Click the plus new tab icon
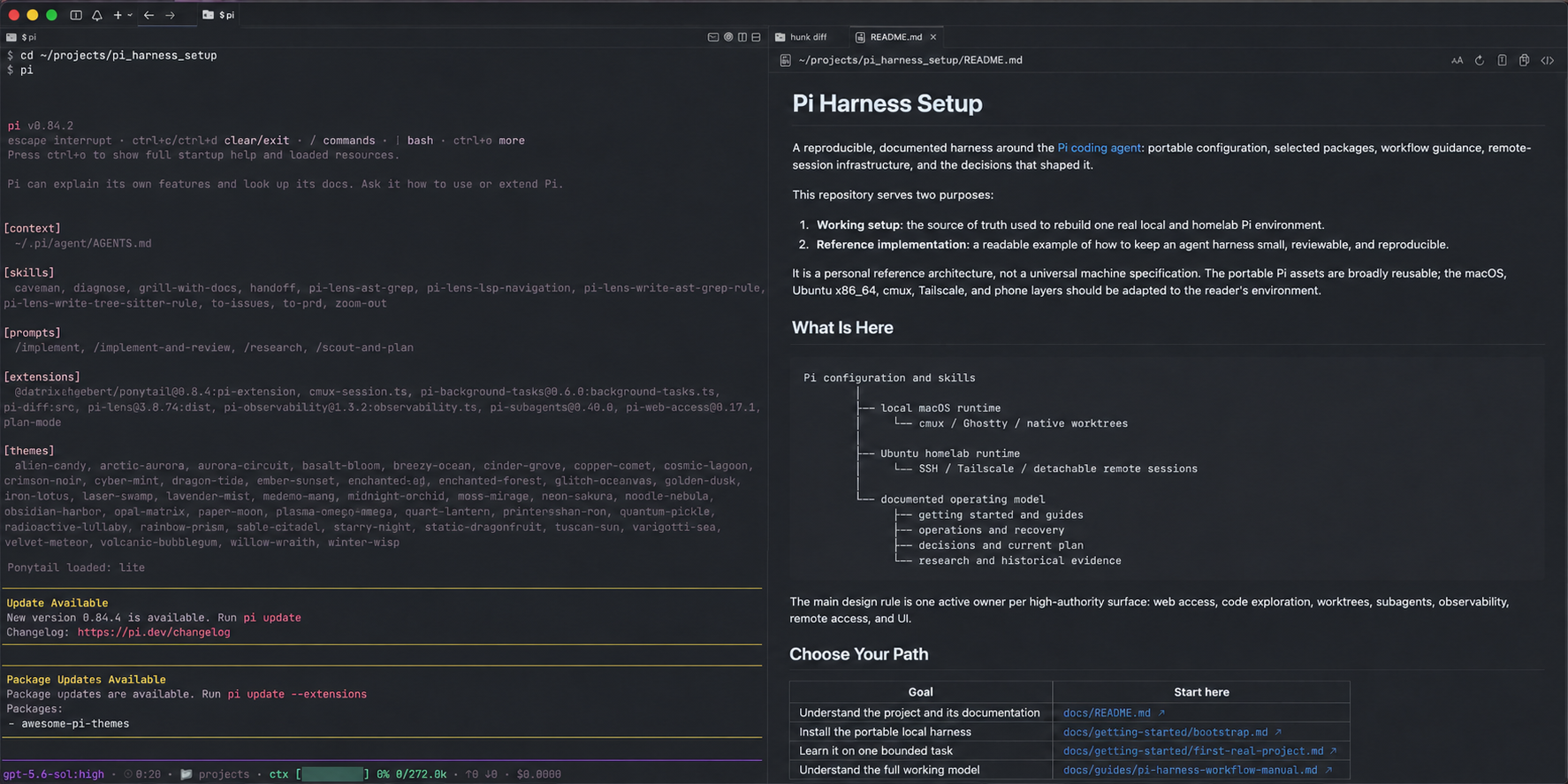Image resolution: width=1568 pixels, height=784 pixels. click(118, 15)
